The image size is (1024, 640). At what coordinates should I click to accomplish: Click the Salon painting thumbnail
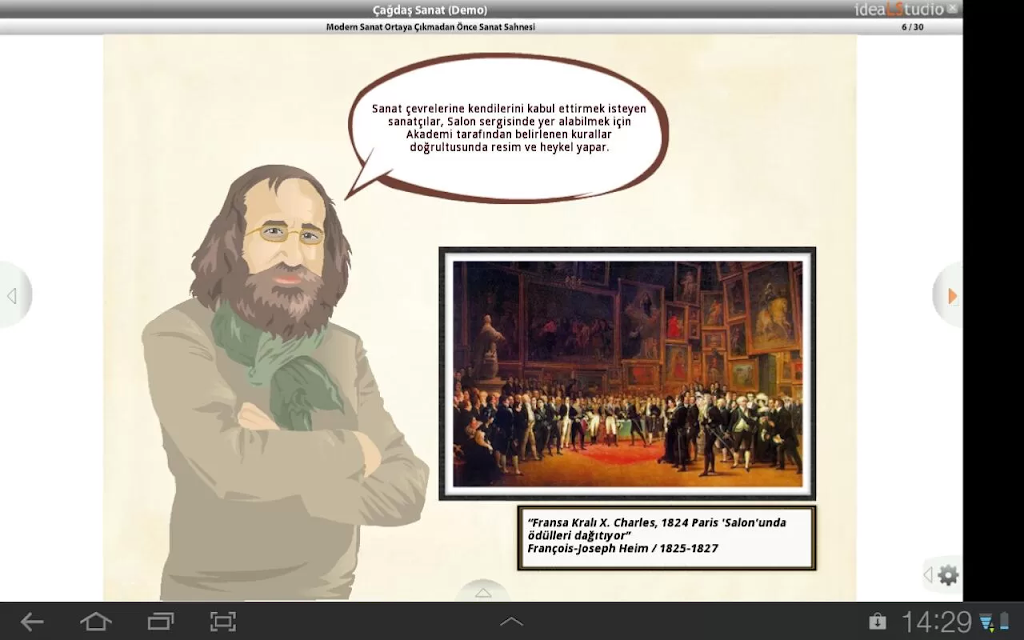[x=627, y=374]
